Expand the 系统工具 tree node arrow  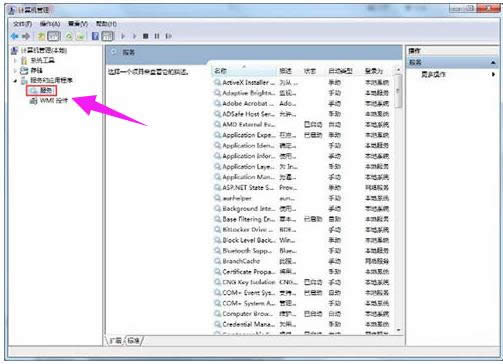click(15, 61)
